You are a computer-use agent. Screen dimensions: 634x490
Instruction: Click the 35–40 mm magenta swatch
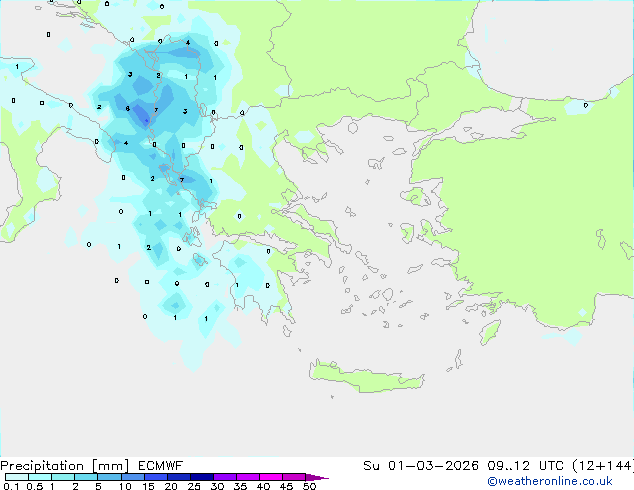point(247,477)
